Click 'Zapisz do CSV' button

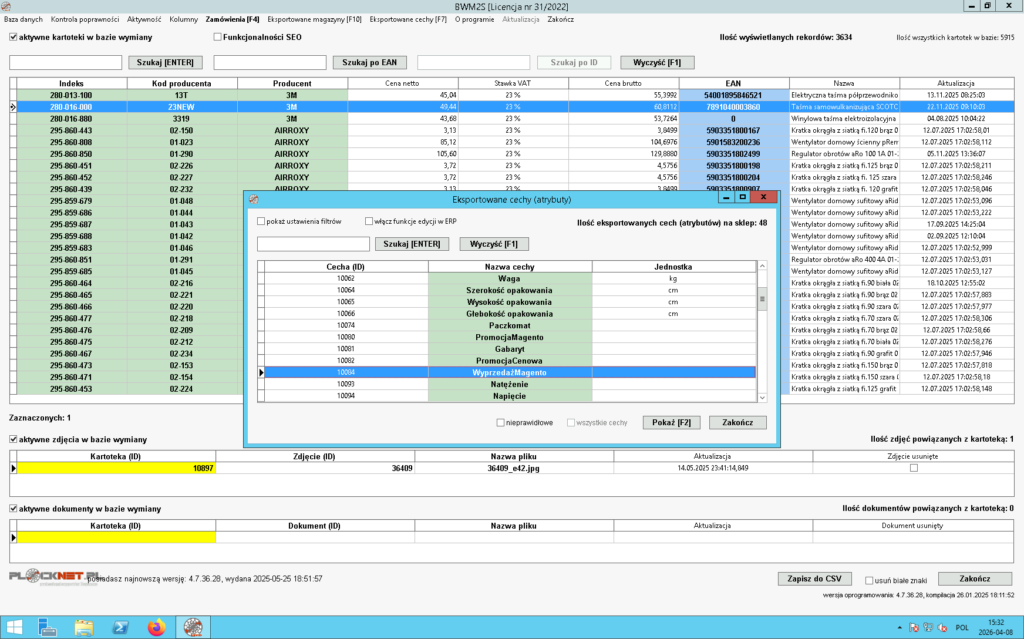click(x=813, y=579)
